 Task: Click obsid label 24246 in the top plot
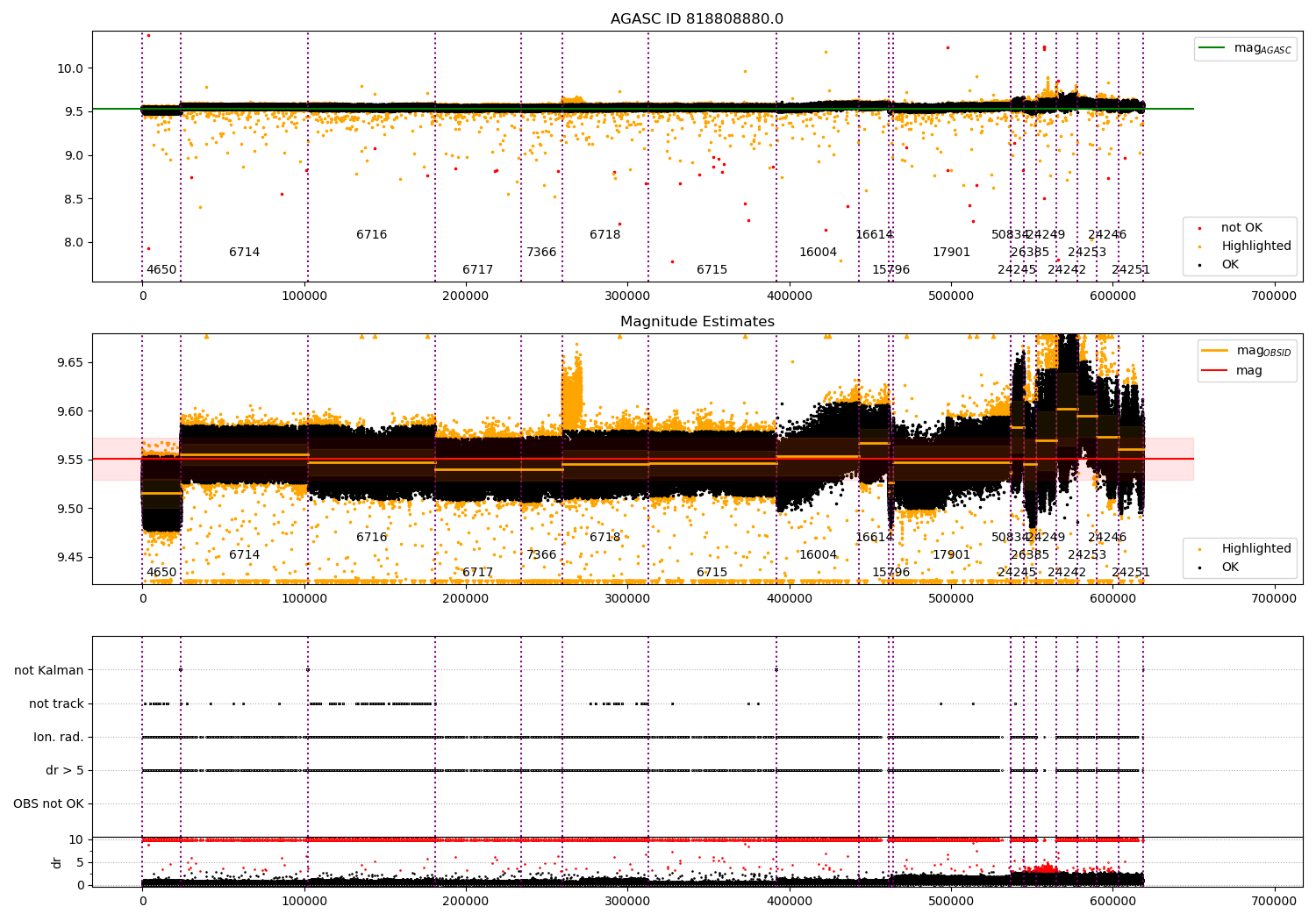pyautogui.click(x=1107, y=235)
